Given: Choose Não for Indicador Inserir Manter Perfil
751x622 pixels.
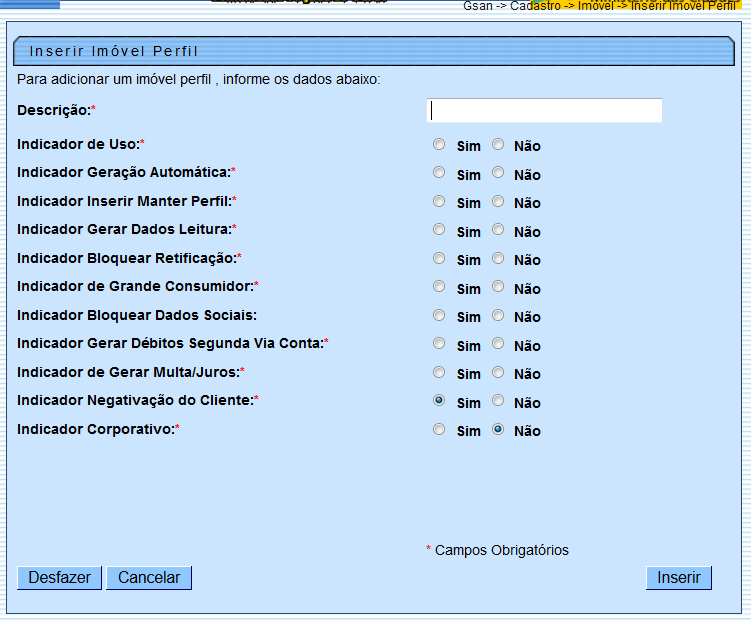Looking at the screenshot, I should [498, 201].
